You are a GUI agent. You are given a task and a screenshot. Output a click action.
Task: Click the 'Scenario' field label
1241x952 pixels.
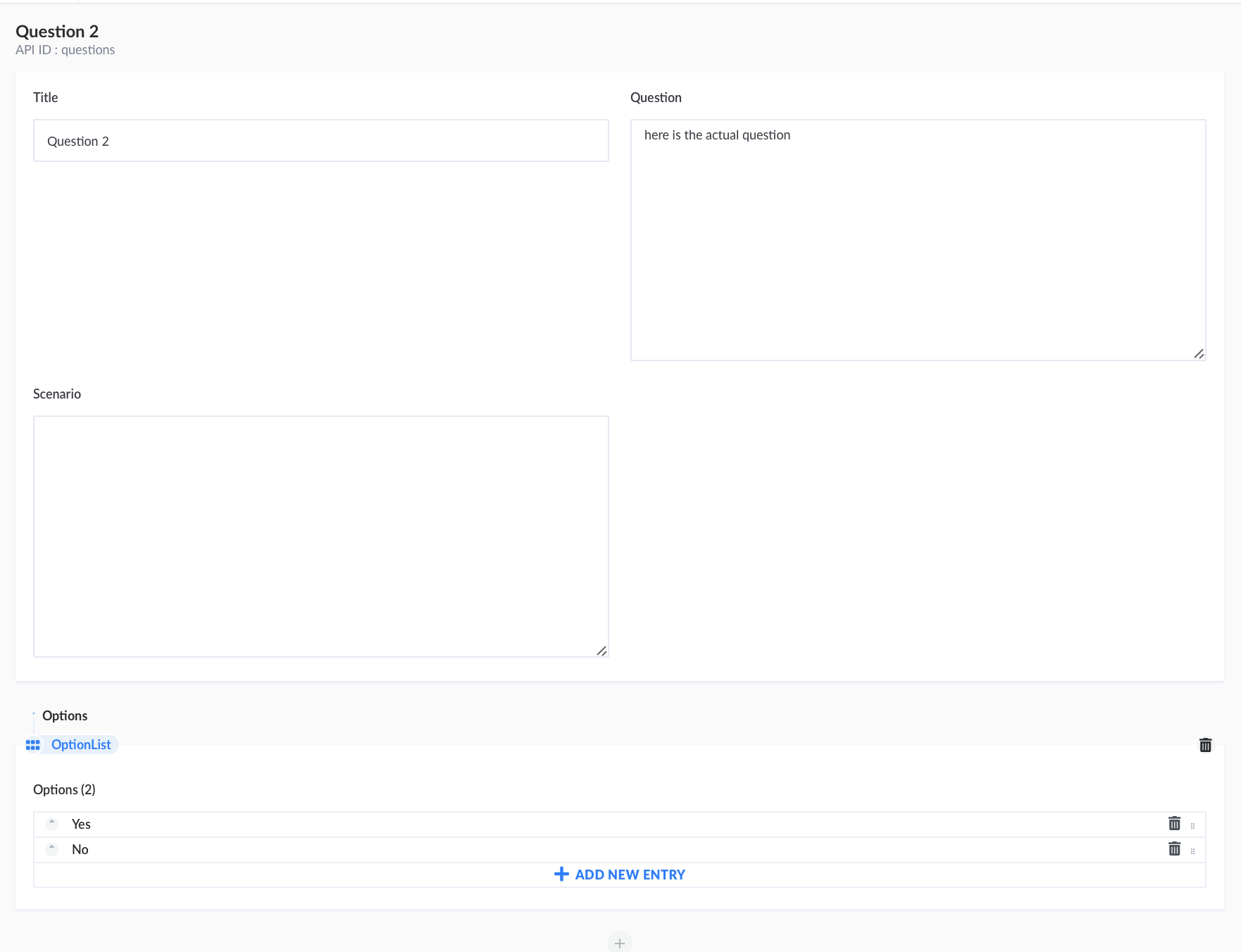(57, 394)
